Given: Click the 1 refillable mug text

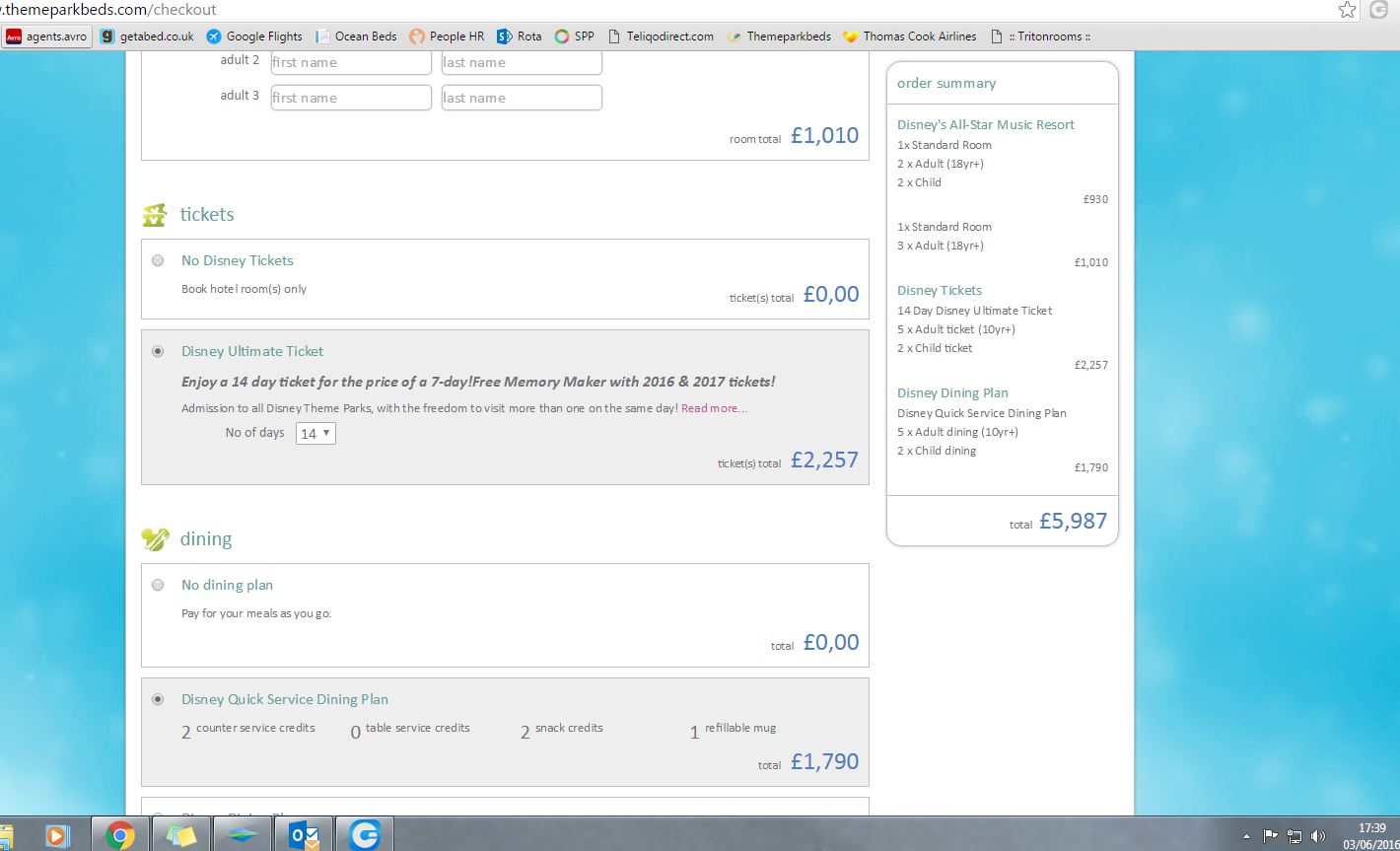Looking at the screenshot, I should [733, 730].
